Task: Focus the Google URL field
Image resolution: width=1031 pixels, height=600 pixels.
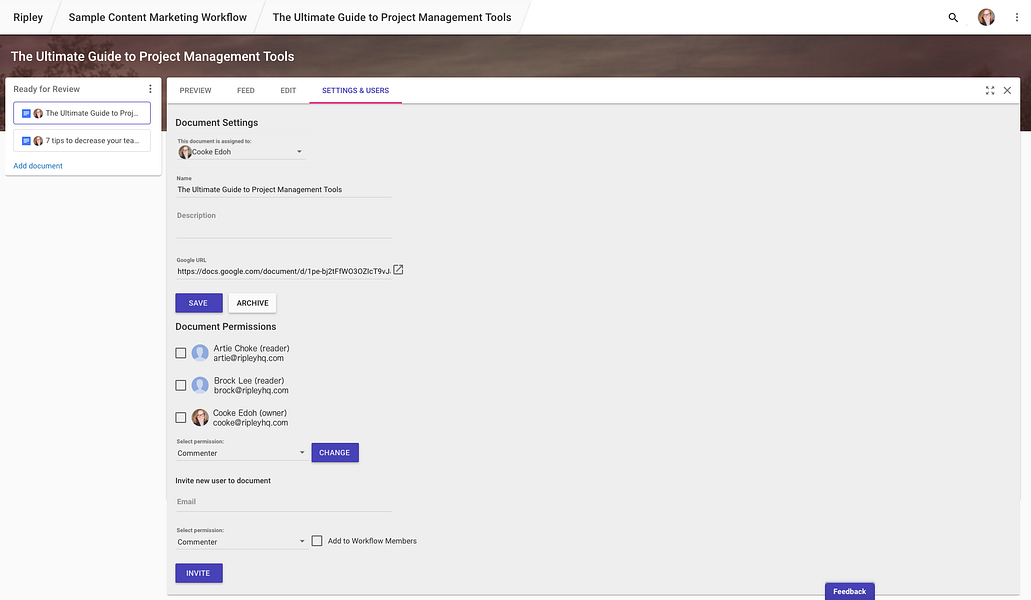Action: tap(284, 271)
